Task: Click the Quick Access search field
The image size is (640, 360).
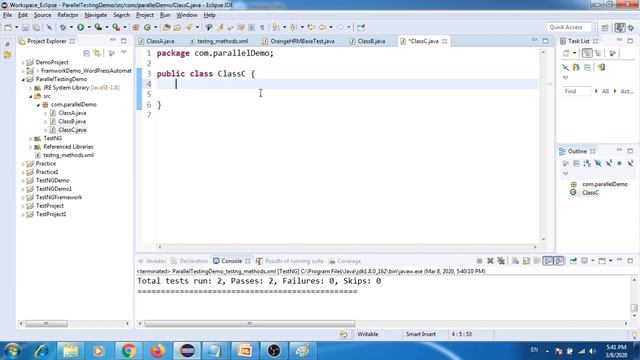Action: coord(569,27)
